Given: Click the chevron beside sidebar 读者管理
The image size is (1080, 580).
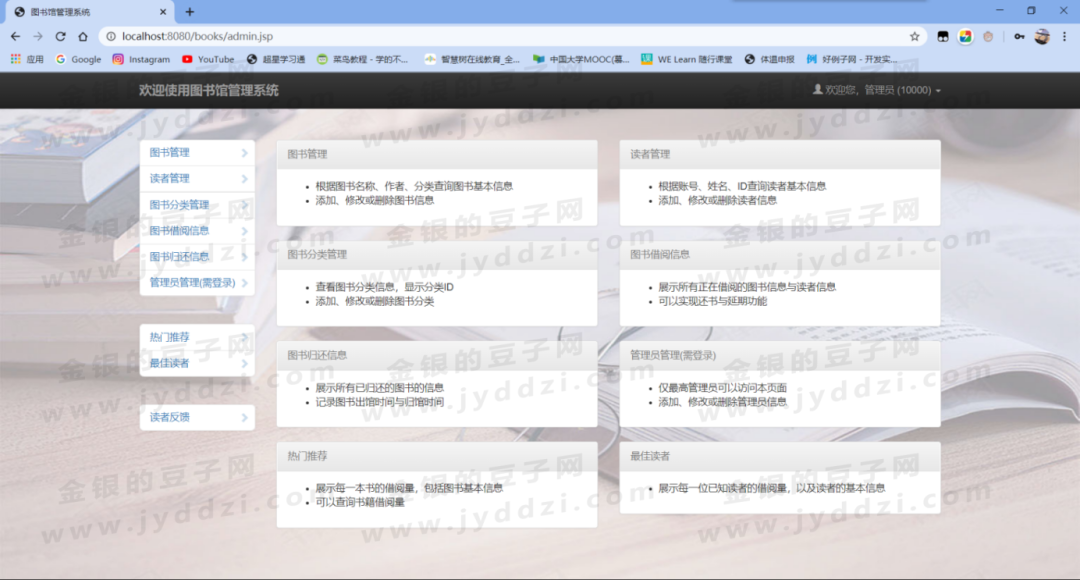Looking at the screenshot, I should [x=245, y=179].
